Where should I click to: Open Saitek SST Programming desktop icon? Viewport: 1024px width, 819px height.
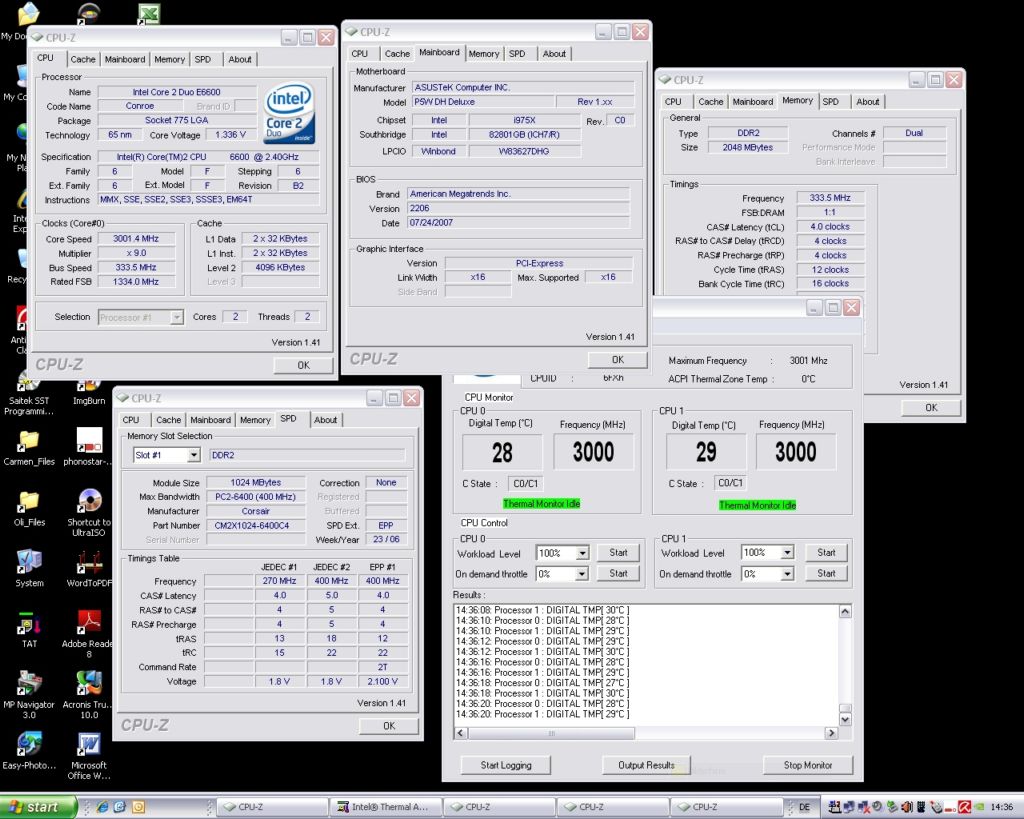pyautogui.click(x=28, y=392)
